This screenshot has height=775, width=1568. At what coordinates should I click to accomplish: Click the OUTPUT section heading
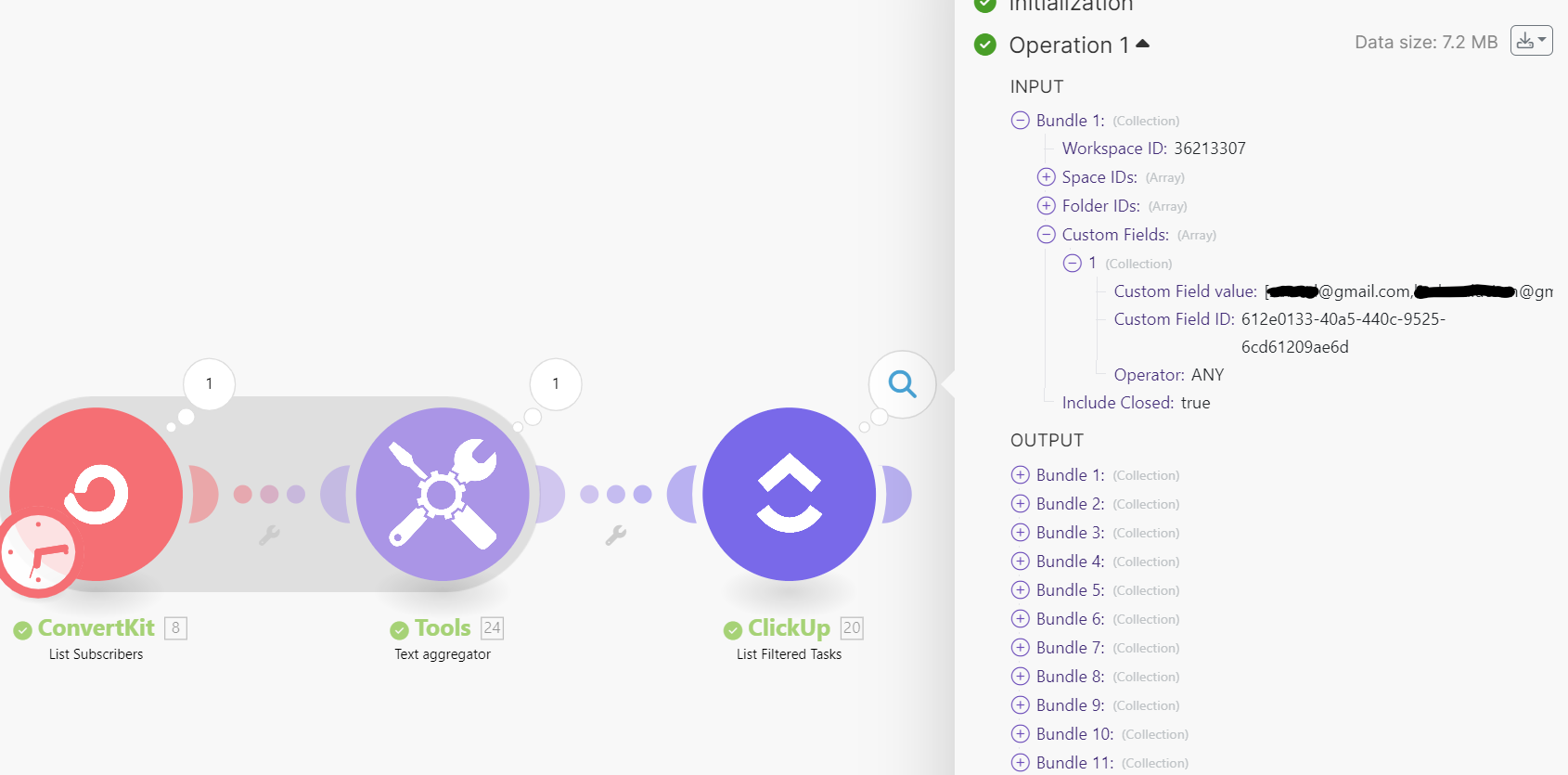pos(1047,440)
